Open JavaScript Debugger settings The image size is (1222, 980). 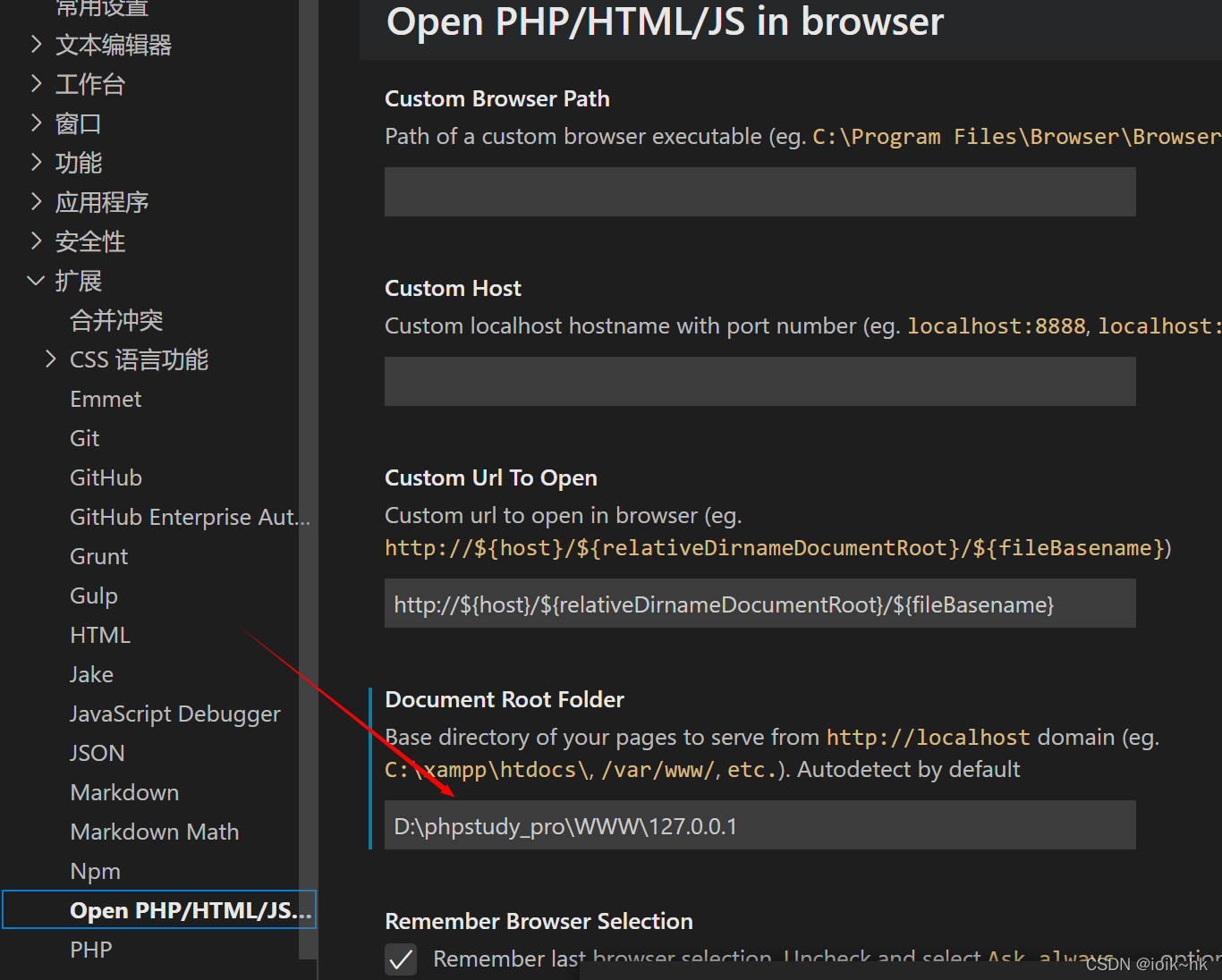(175, 714)
